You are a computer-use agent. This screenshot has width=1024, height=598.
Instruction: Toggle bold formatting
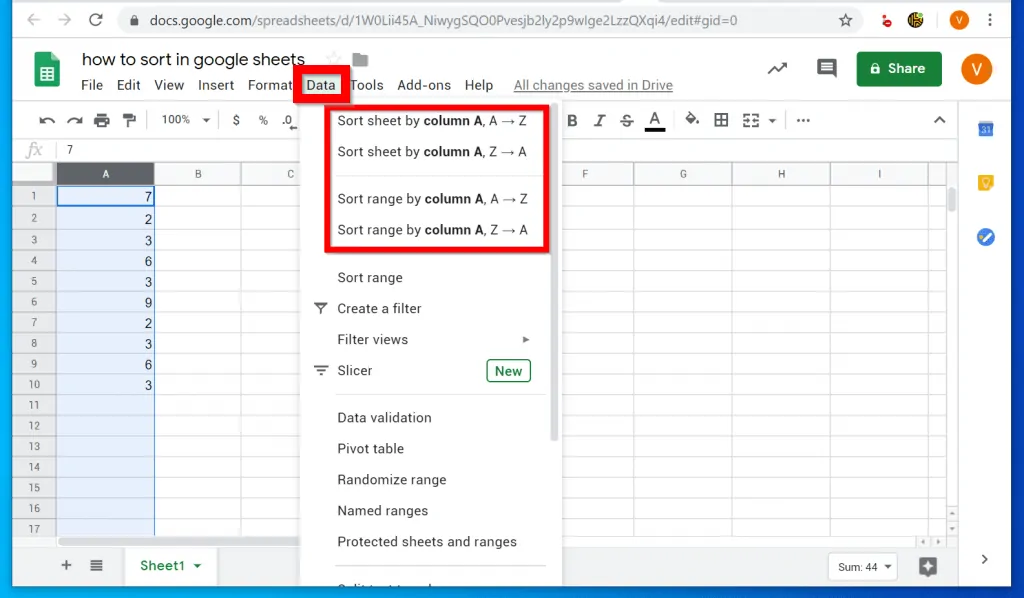point(572,120)
